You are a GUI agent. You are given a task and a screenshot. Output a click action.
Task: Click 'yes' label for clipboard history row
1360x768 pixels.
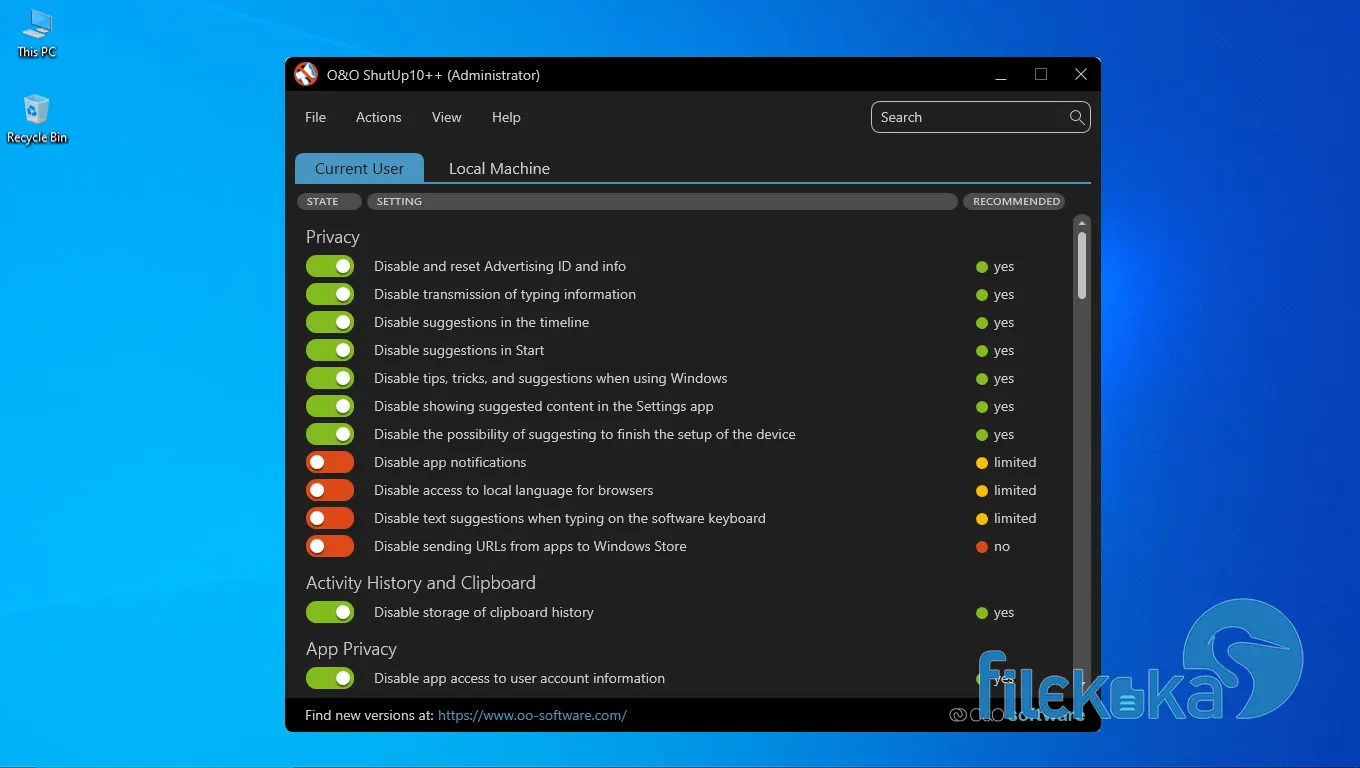pyautogui.click(x=1004, y=612)
